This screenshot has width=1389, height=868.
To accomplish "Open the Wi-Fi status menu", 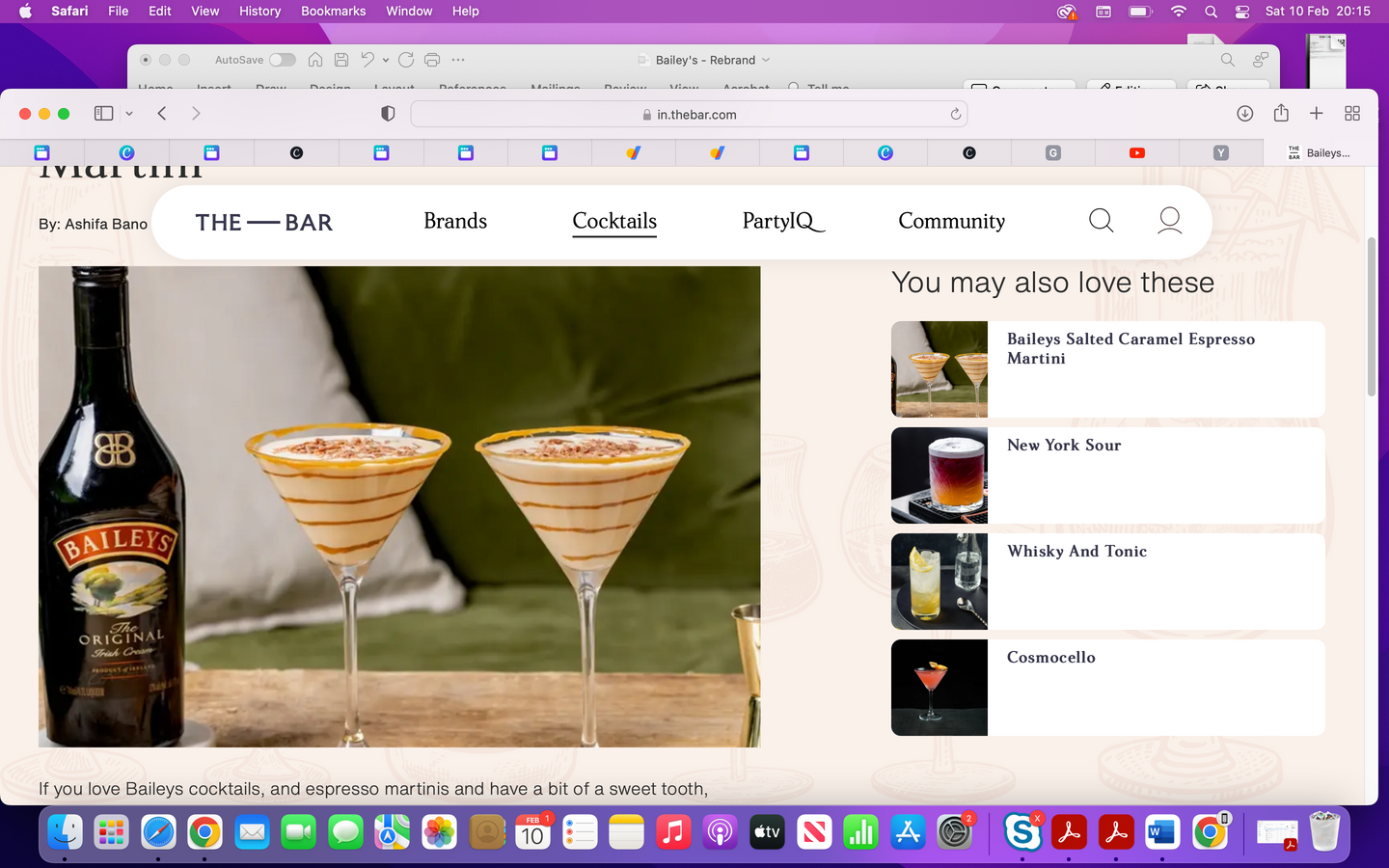I will pyautogui.click(x=1178, y=12).
